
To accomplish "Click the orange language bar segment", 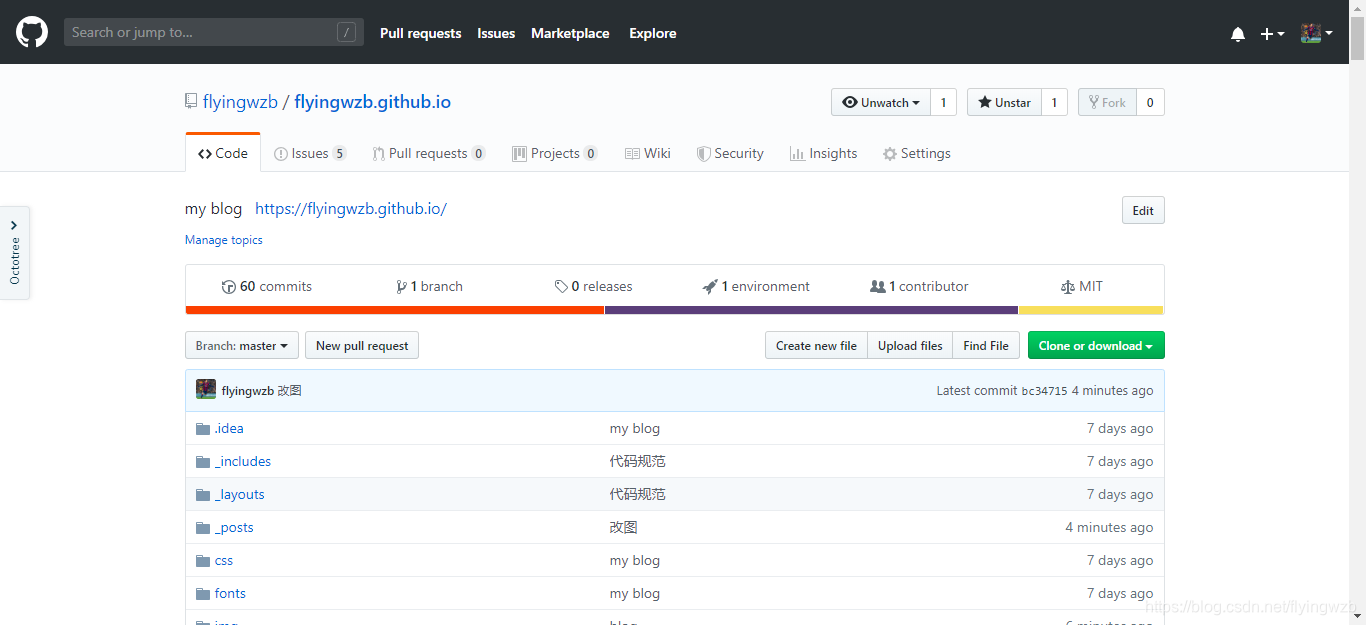I will point(394,310).
